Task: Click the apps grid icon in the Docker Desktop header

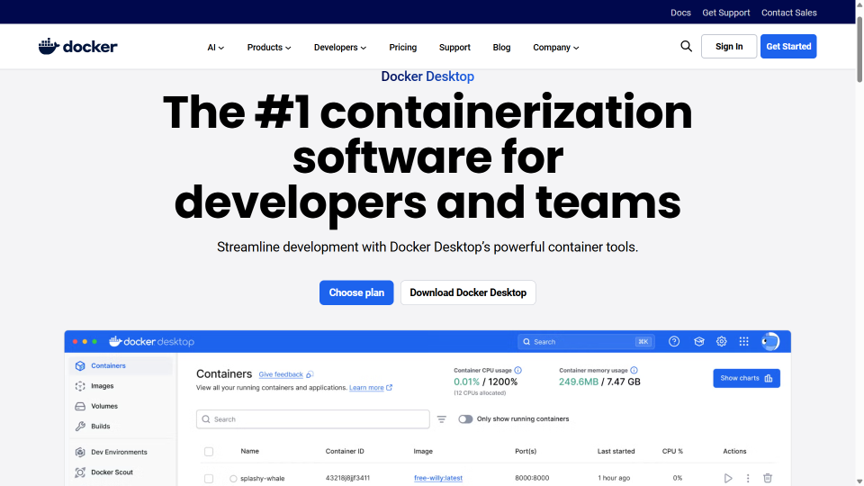Action: click(744, 342)
